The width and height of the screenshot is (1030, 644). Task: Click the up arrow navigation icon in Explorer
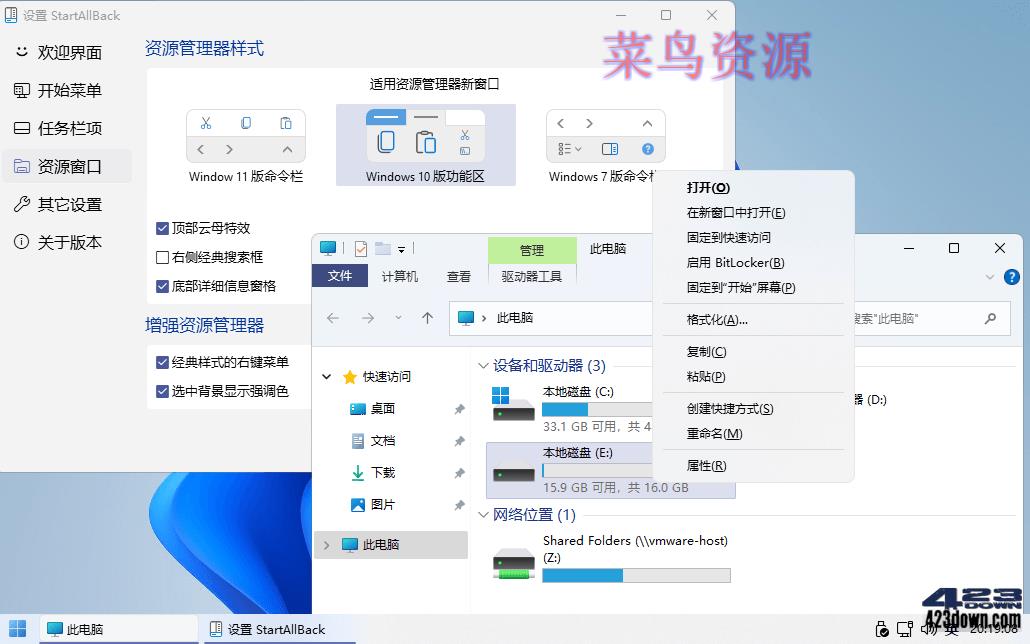tap(428, 319)
